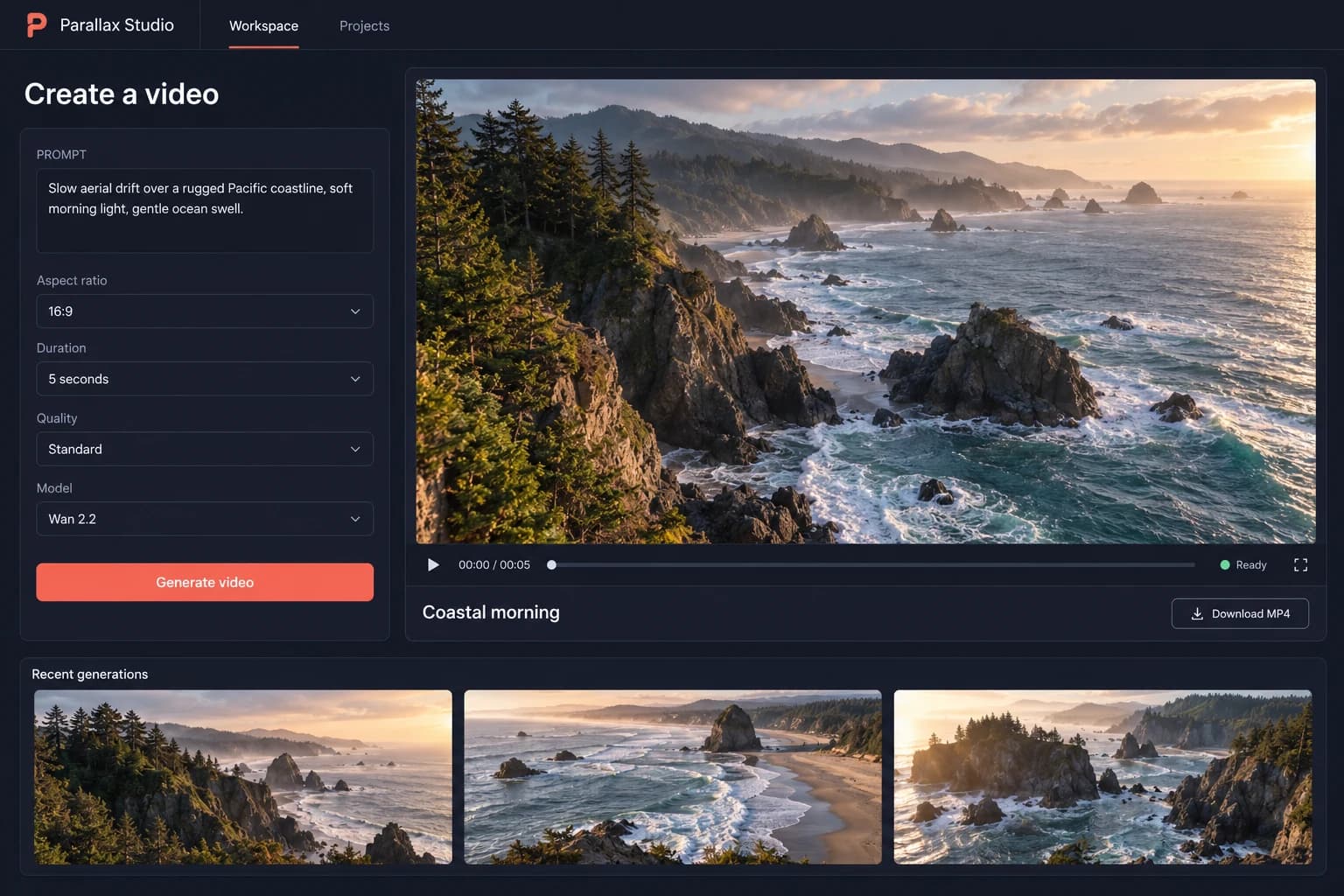Screen dimensions: 1344x896
Task: Open the sunlit island recent generation thumbnail
Action: (1102, 777)
